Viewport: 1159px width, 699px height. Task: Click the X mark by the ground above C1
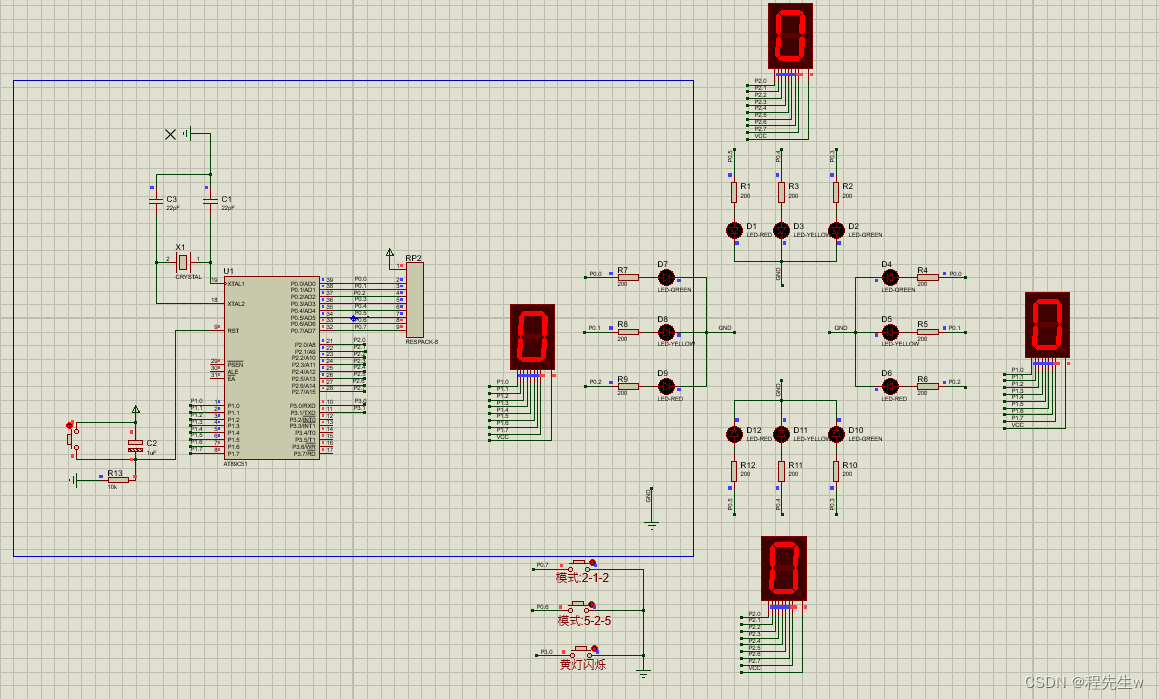click(x=170, y=134)
